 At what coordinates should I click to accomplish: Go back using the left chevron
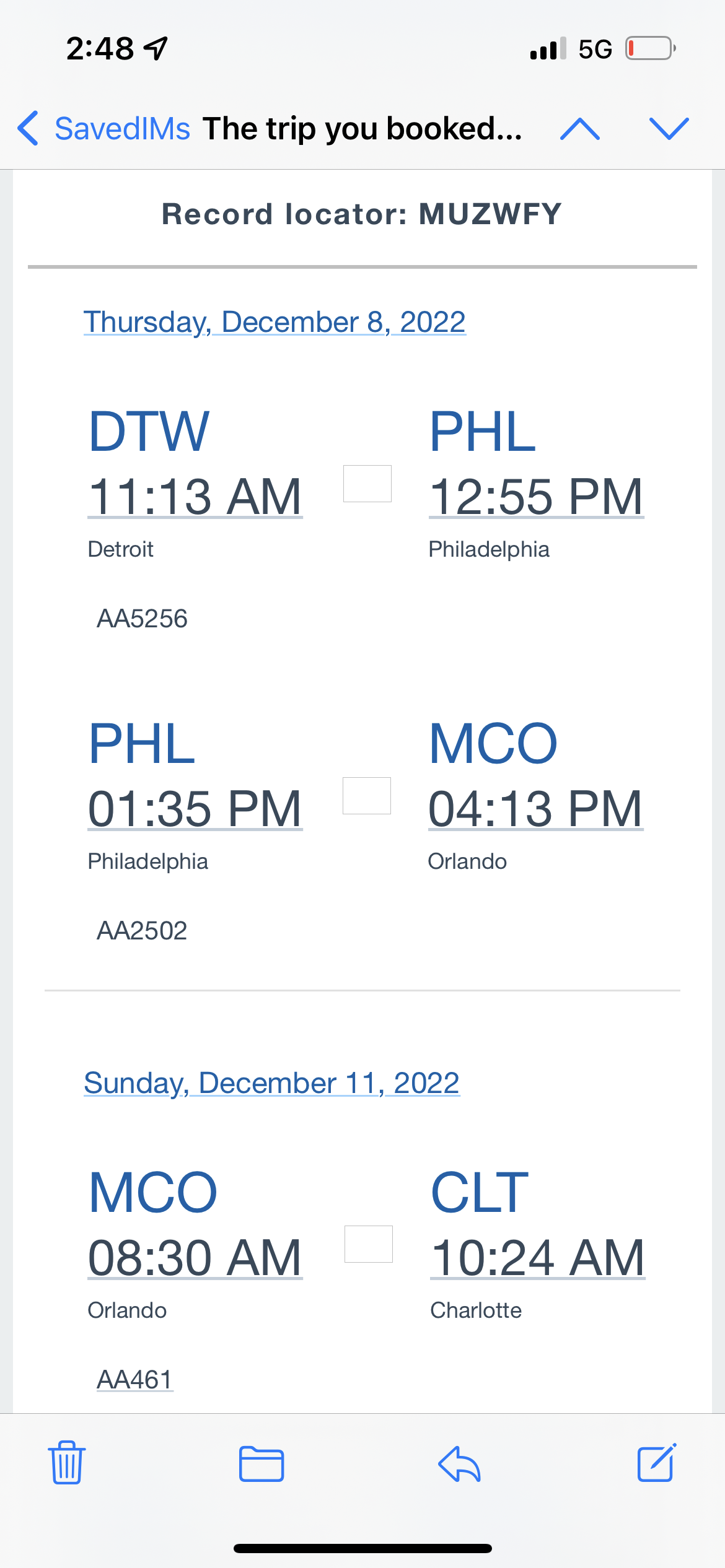tap(29, 128)
